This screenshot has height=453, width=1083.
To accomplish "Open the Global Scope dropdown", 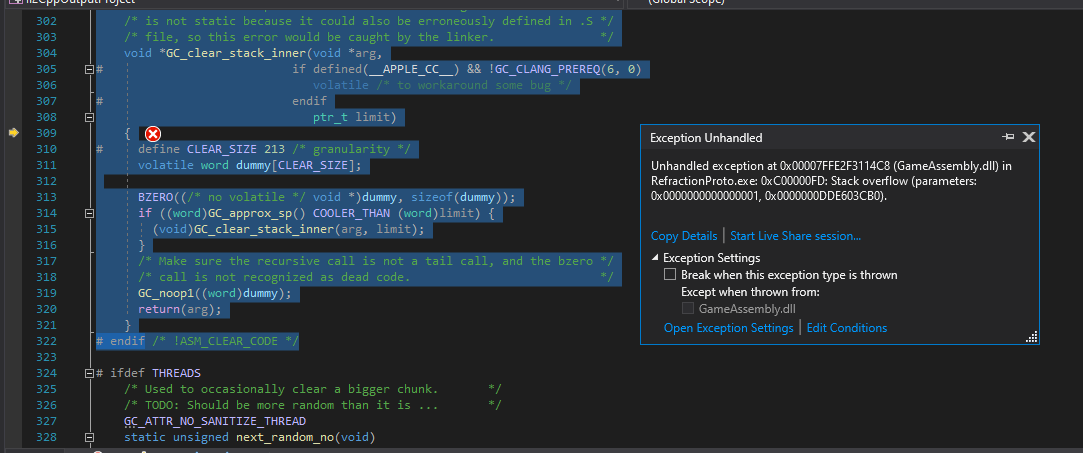I will click(x=700, y=3).
